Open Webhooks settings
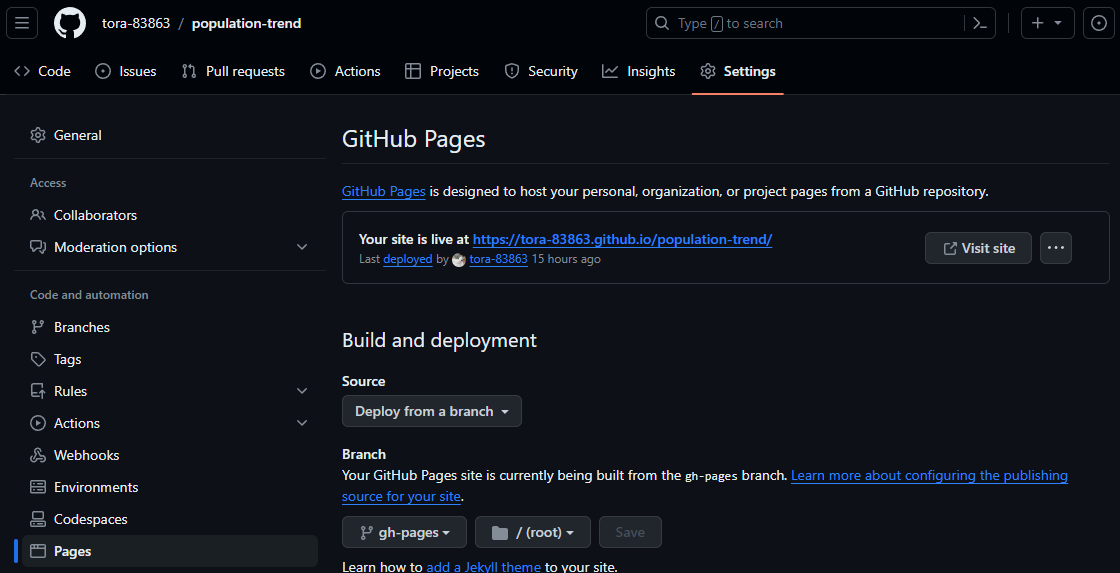The image size is (1120, 573). (170, 455)
